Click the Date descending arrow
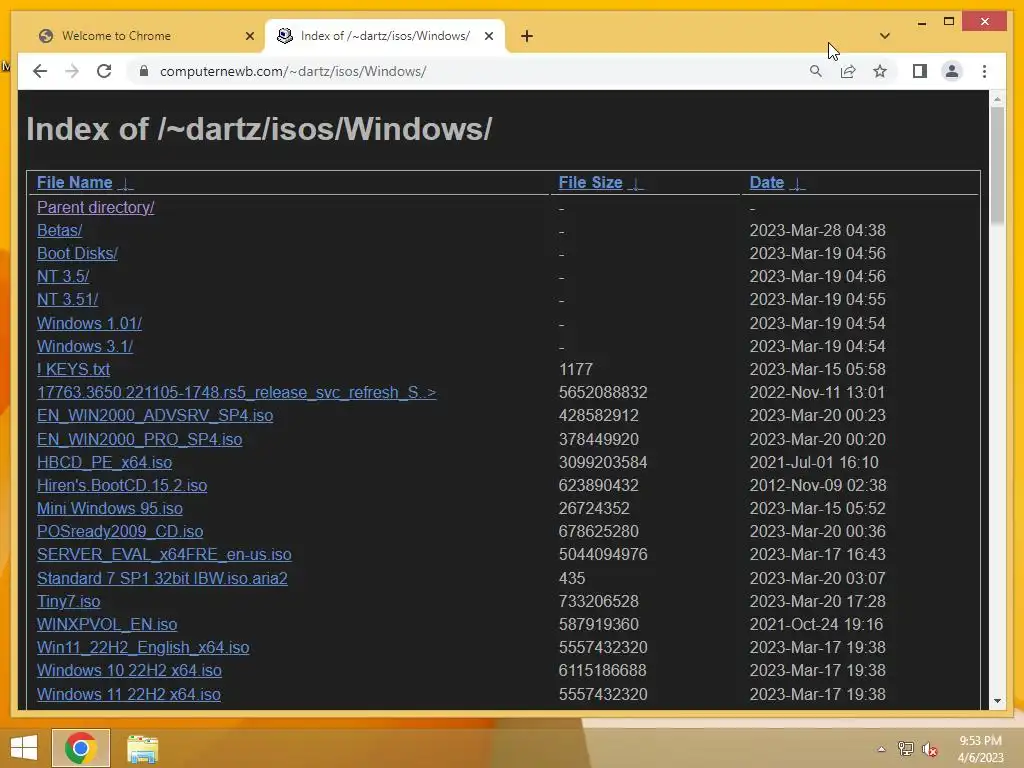 pos(797,184)
